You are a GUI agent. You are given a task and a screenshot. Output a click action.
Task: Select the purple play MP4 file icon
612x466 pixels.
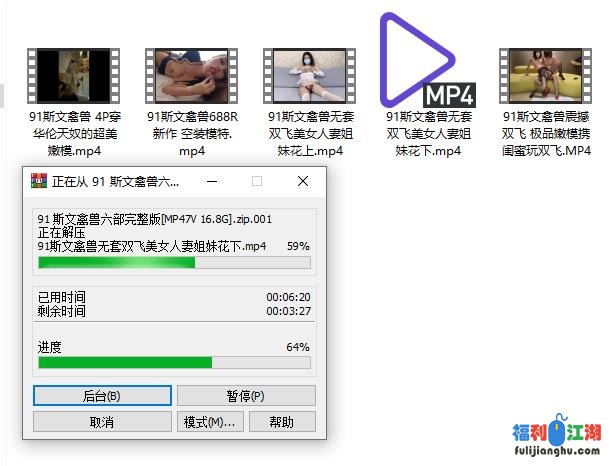point(428,60)
